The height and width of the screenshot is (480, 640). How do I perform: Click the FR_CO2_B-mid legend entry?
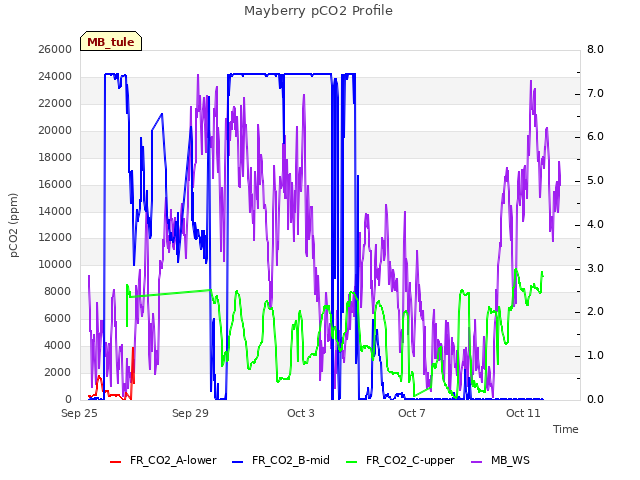click(281, 460)
